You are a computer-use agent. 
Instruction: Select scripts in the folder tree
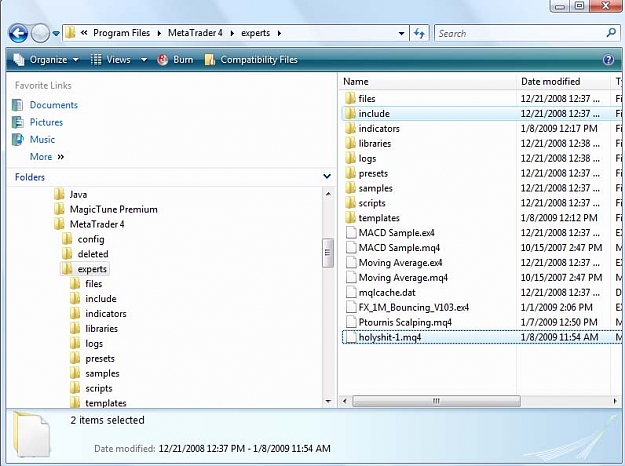tap(98, 388)
